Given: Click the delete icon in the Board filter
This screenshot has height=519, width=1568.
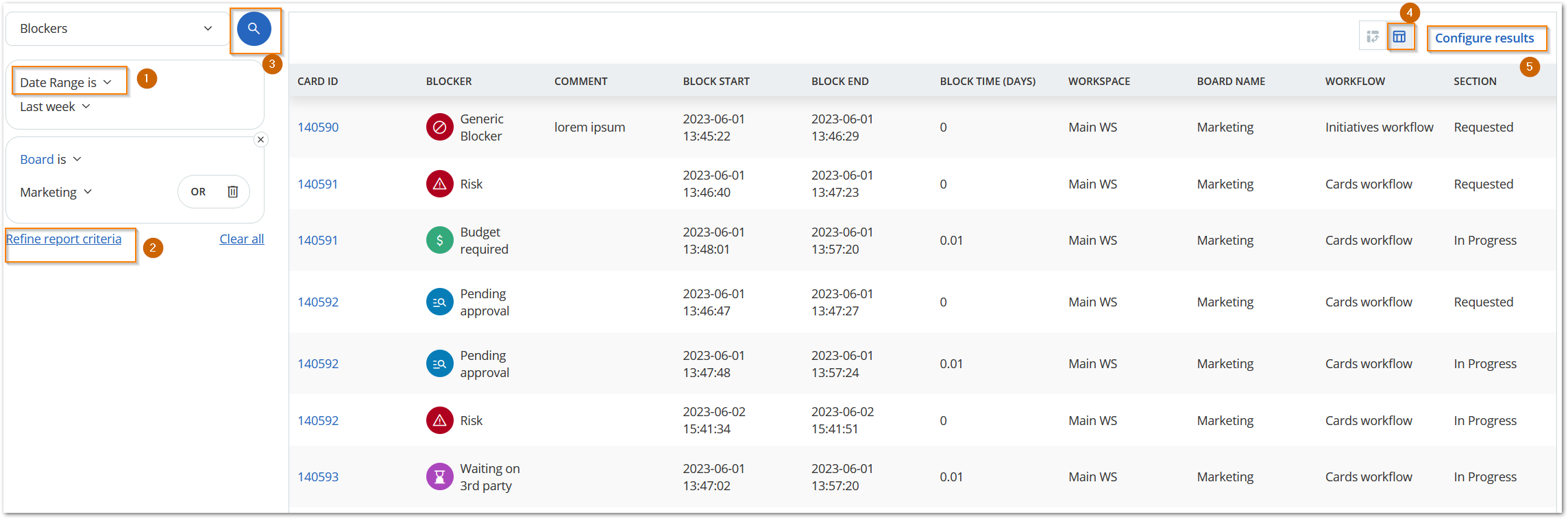Looking at the screenshot, I should click(232, 191).
